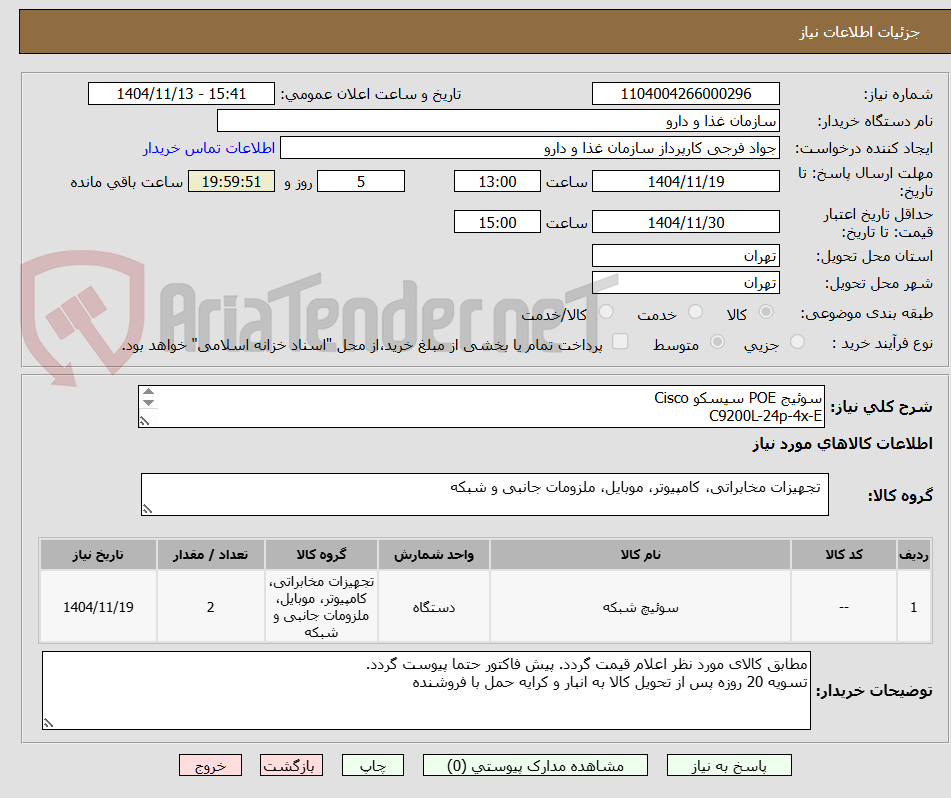Click the نام دستگاه خریدار field
Screen dimensions: 951x798
(x=498, y=121)
